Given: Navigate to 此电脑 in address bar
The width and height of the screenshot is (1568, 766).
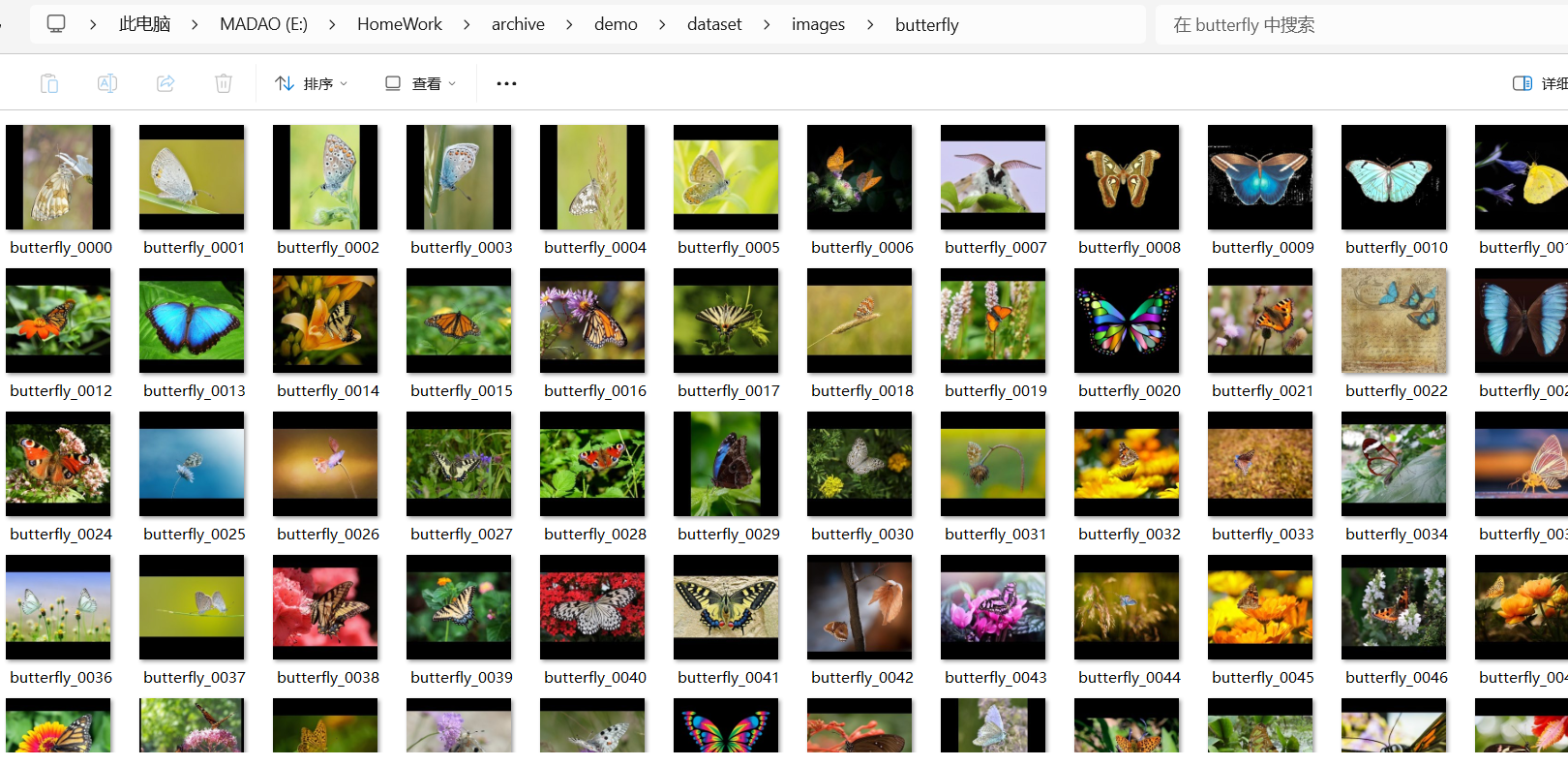Looking at the screenshot, I should [144, 24].
